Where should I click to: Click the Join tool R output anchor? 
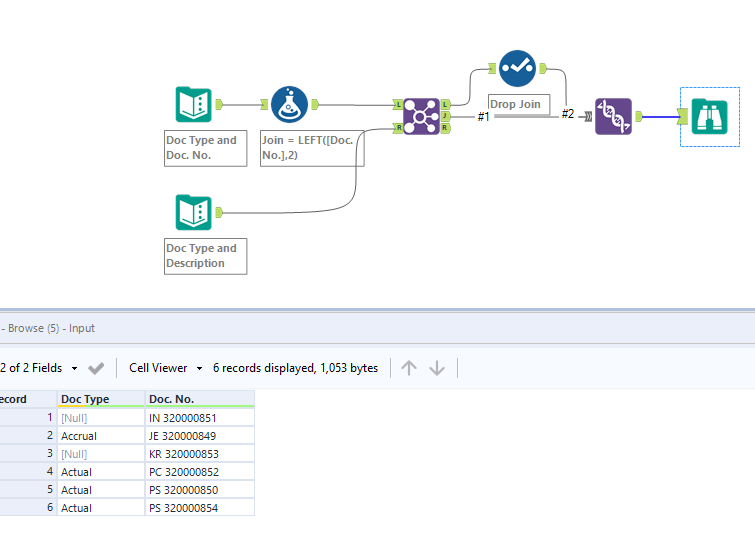445,128
